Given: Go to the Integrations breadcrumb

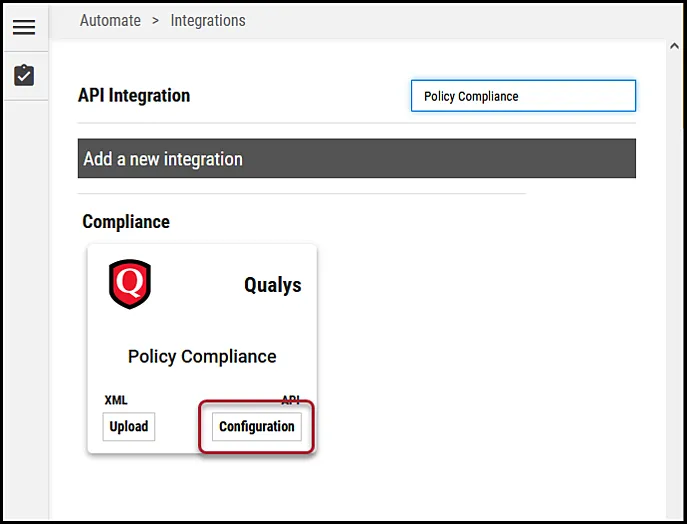Looking at the screenshot, I should coord(208,21).
